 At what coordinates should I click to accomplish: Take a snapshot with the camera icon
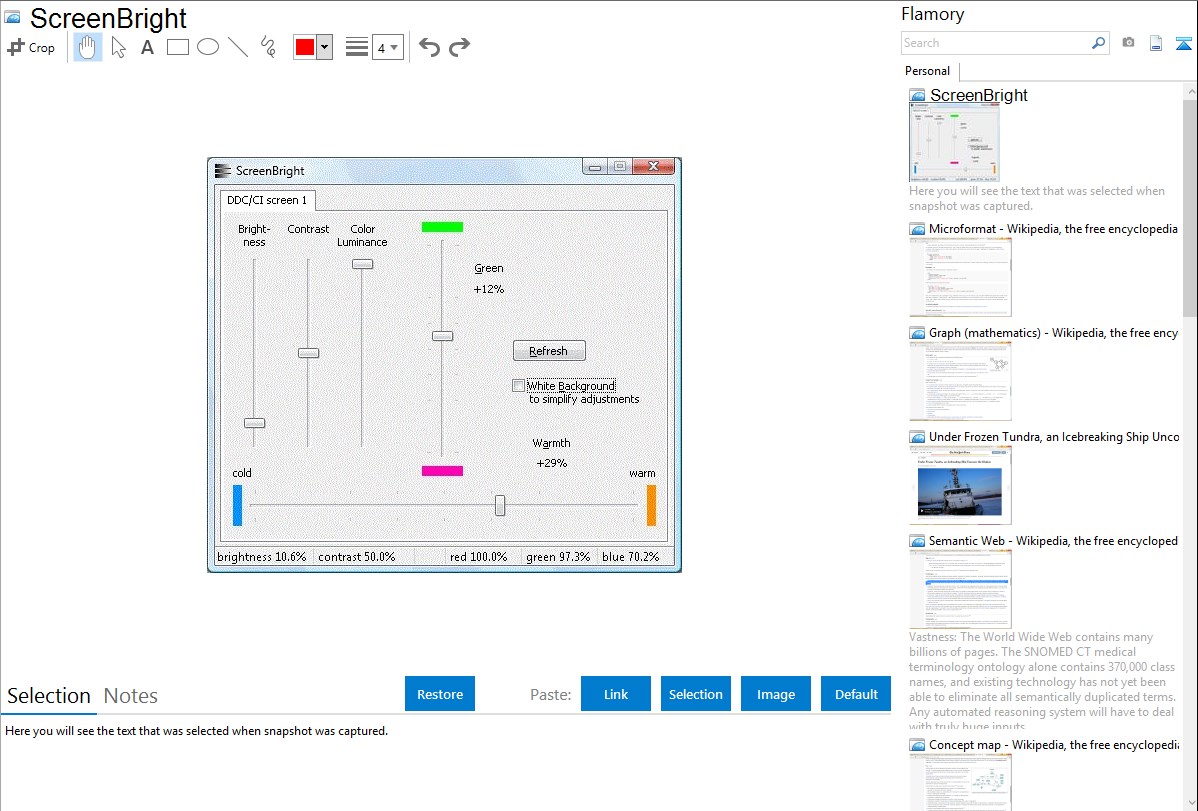pos(1128,43)
